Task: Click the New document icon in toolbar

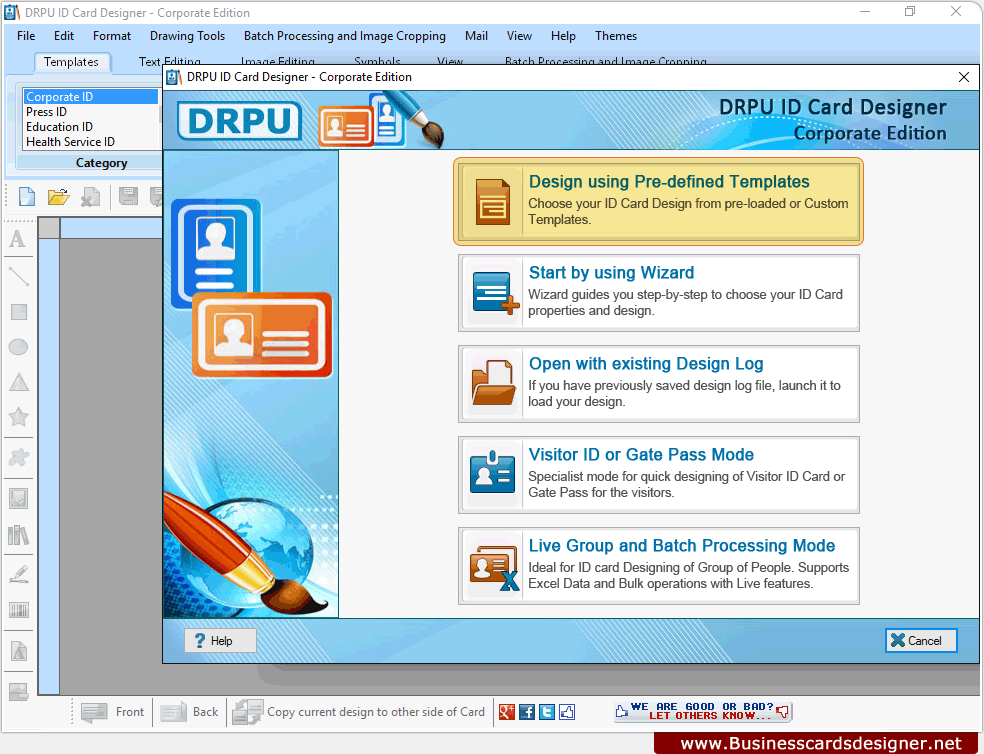Action: [x=26, y=197]
